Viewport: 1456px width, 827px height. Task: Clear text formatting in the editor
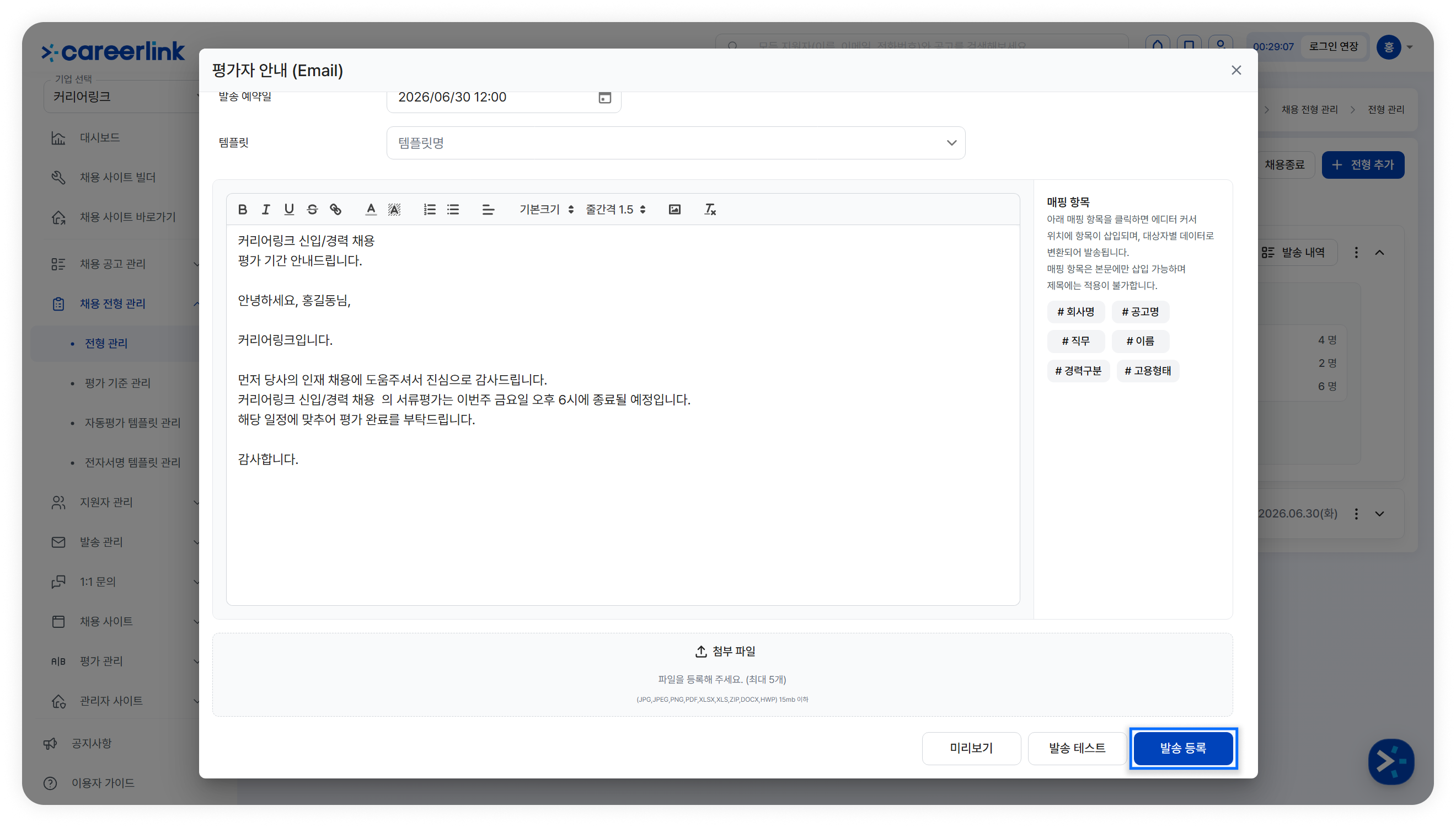[710, 210]
